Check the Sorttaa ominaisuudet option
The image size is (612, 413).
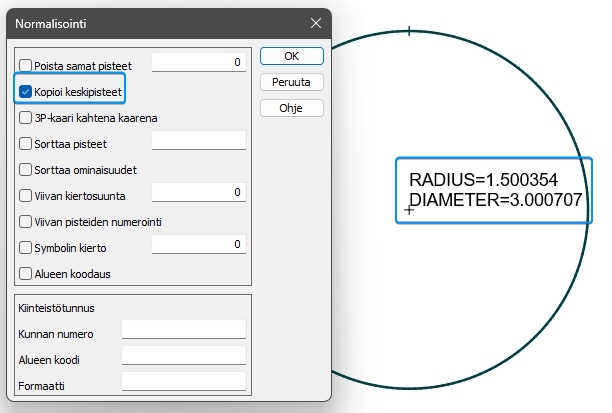(26, 169)
